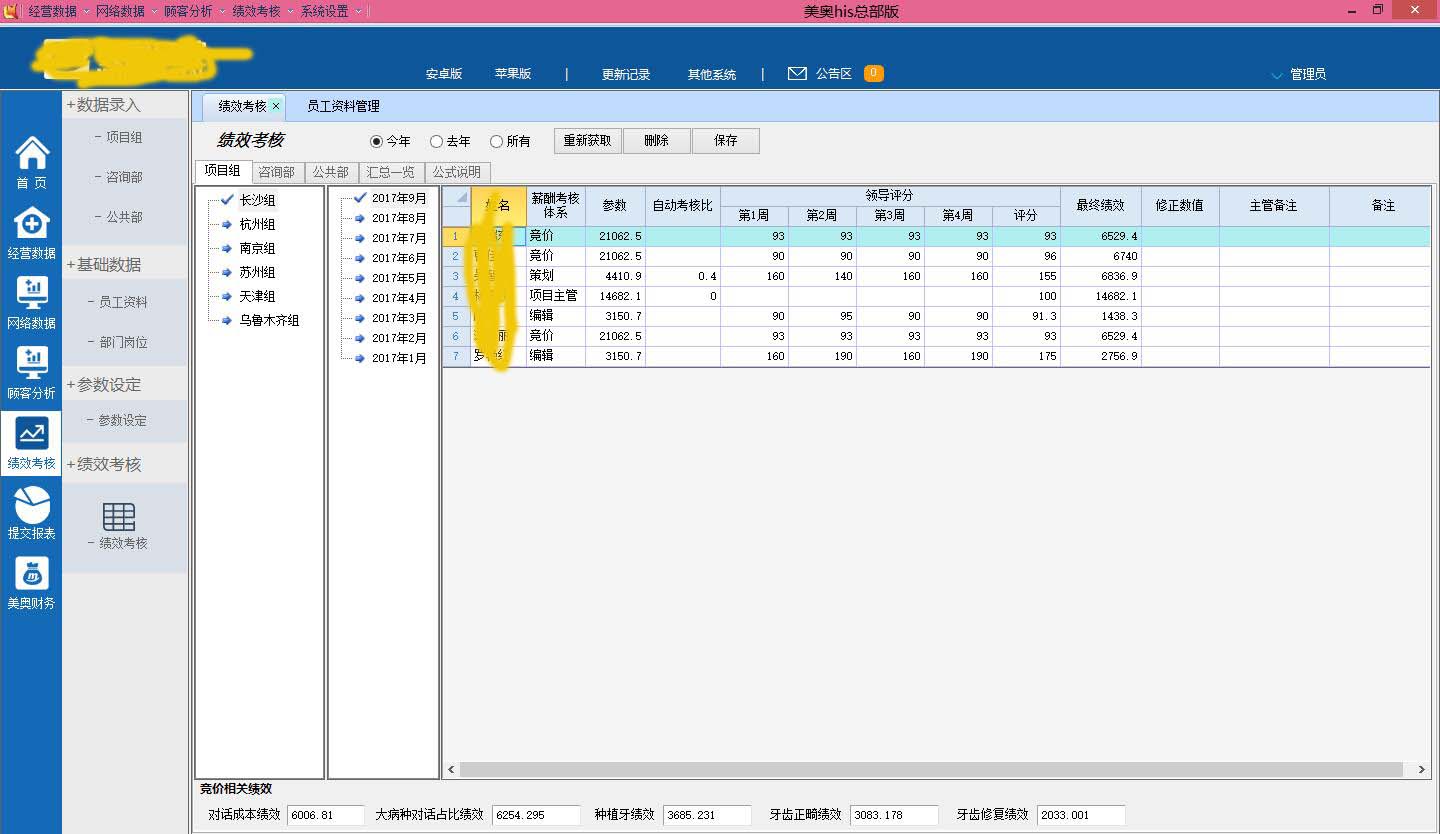This screenshot has width=1440, height=834.
Task: Click the horizontal scrollbar under the table
Action: point(930,769)
